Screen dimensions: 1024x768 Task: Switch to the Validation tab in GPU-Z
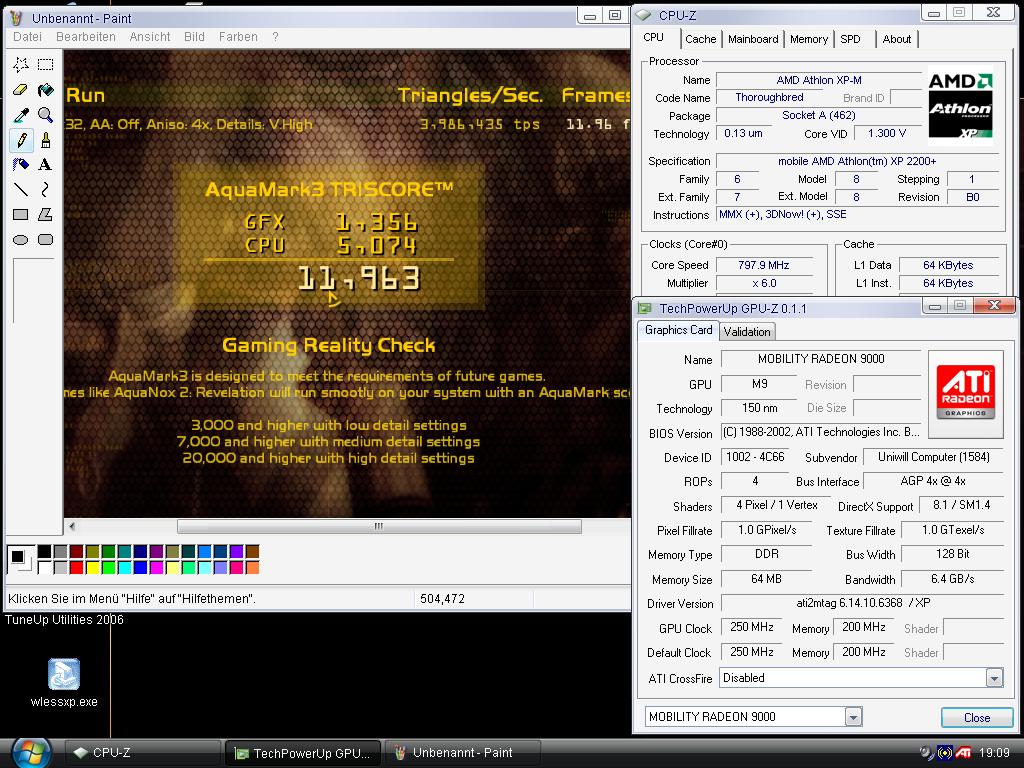tap(747, 332)
